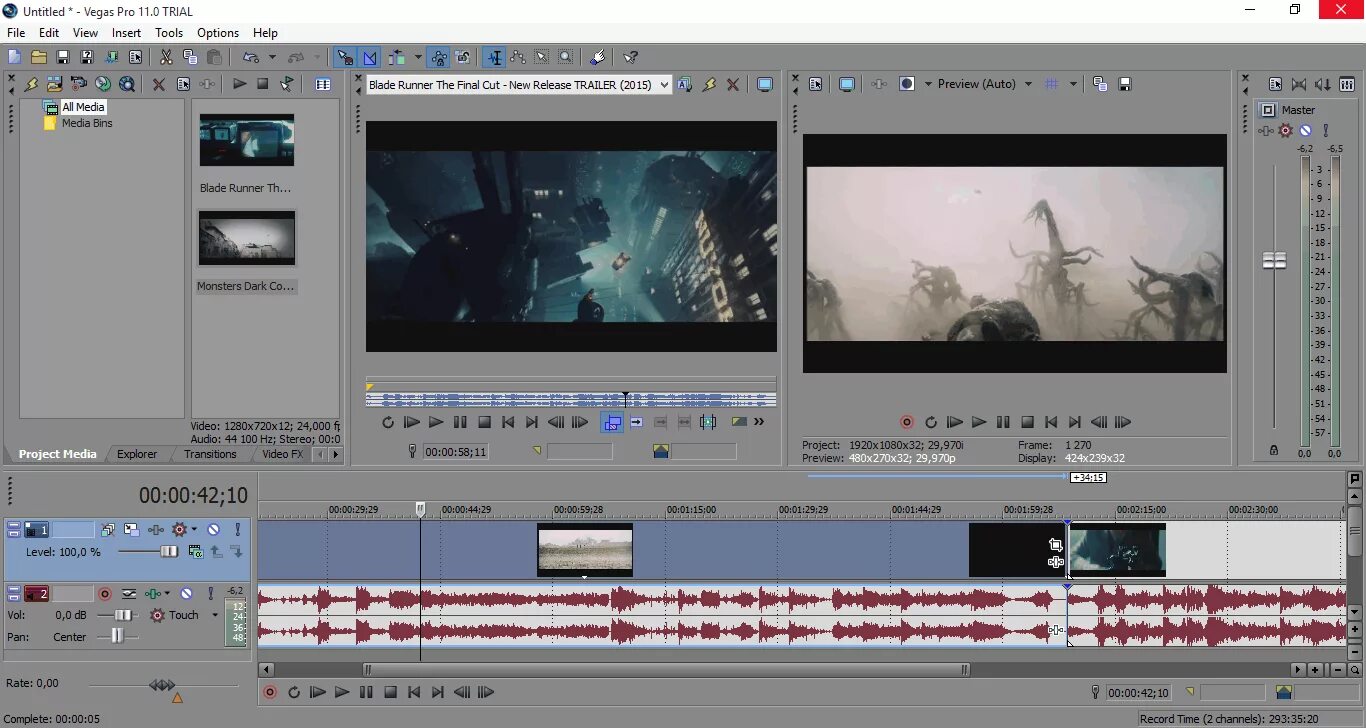Click Record in the bottom transport controls
This screenshot has width=1366, height=728.
(270, 691)
